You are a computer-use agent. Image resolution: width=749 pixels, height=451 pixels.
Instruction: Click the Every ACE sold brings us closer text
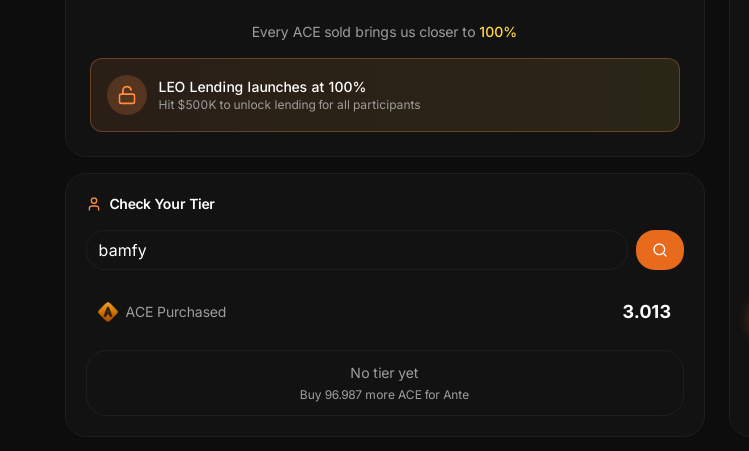[x=363, y=32]
